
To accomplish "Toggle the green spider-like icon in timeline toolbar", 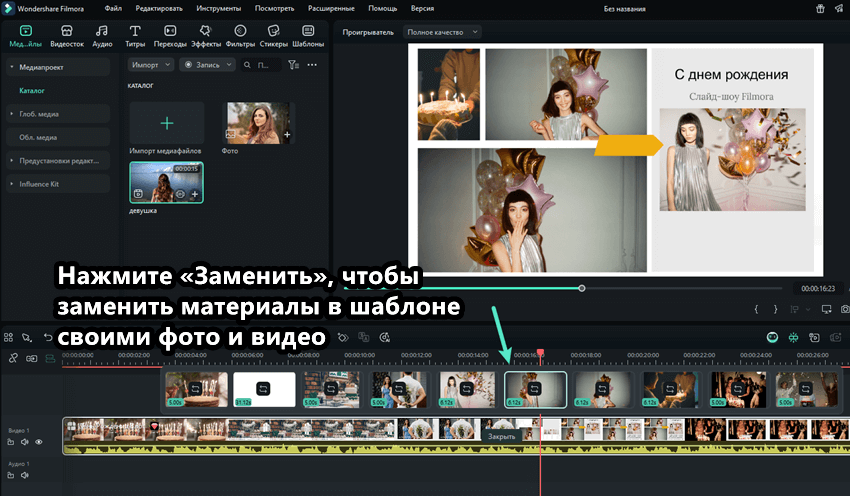I will click(x=793, y=338).
